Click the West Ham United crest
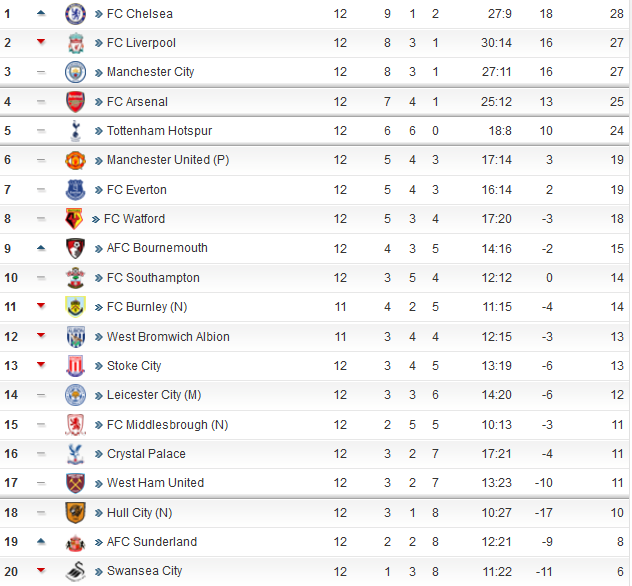This screenshot has width=632, height=586. tap(75, 483)
